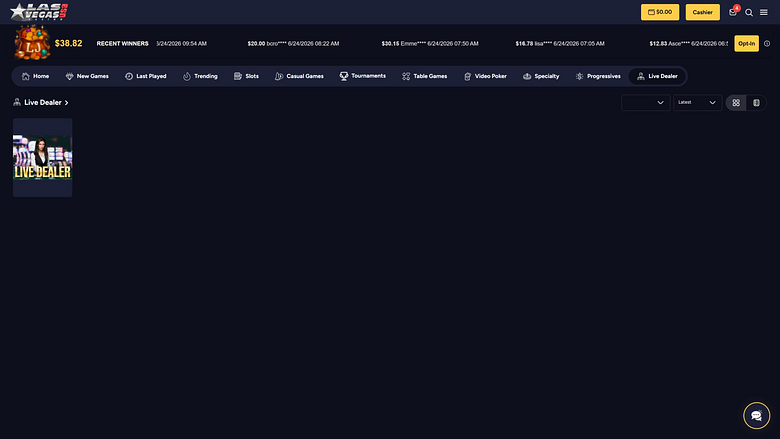The image size is (780, 439).
Task: Open the Progressives category
Action: (x=598, y=76)
